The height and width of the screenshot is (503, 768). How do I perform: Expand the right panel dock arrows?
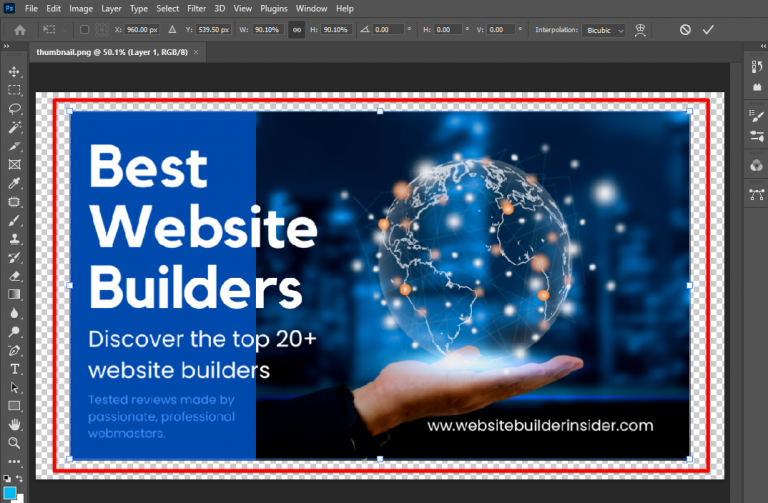tap(763, 46)
